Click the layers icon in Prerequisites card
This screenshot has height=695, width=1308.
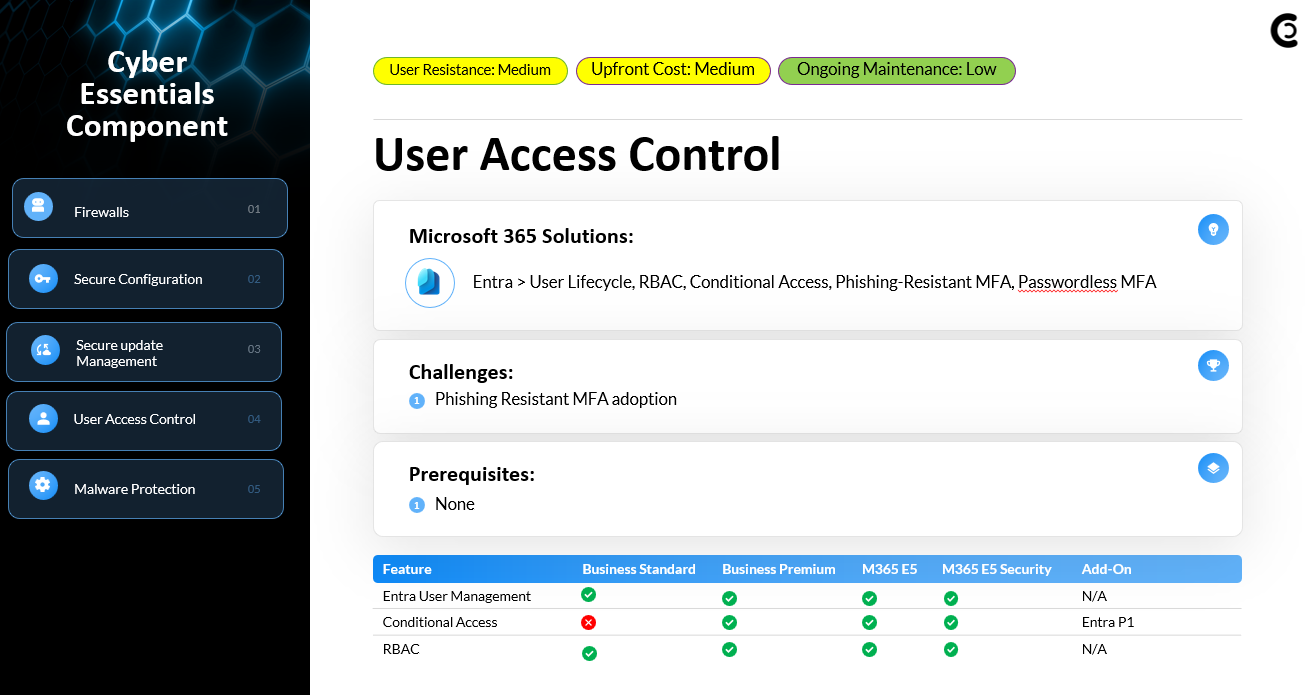[x=1213, y=468]
